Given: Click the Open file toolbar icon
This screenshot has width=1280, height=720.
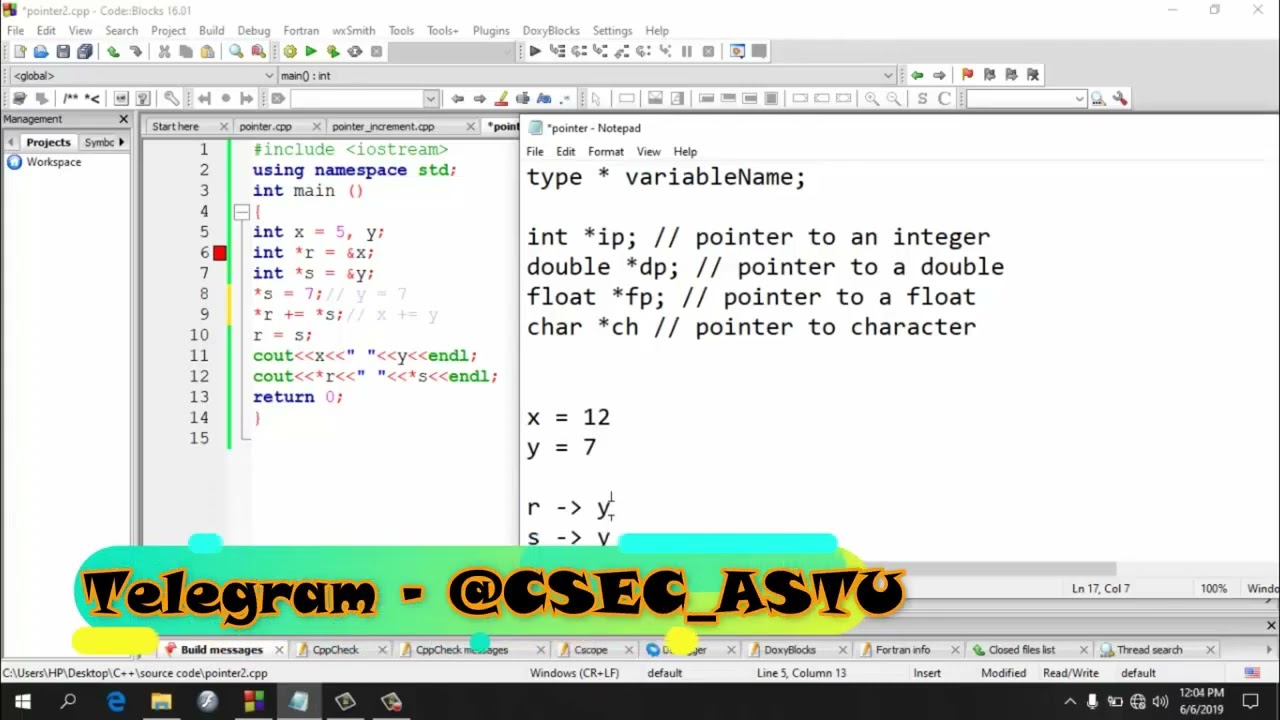Looking at the screenshot, I should [41, 52].
